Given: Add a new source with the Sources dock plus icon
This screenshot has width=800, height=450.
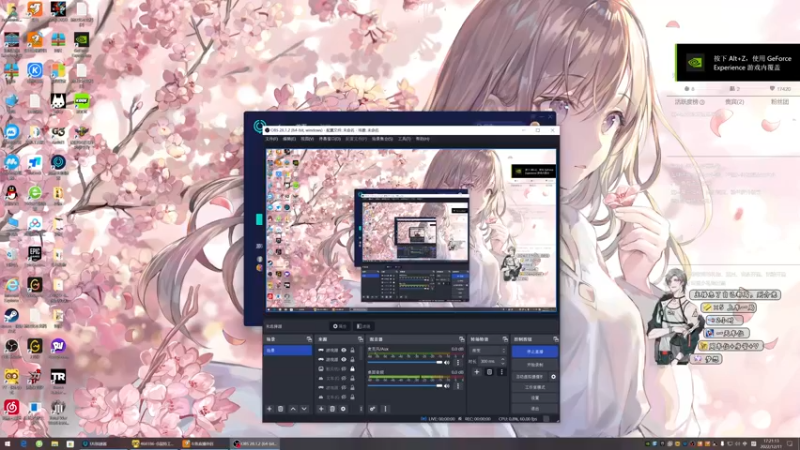Looking at the screenshot, I should pyautogui.click(x=321, y=409).
